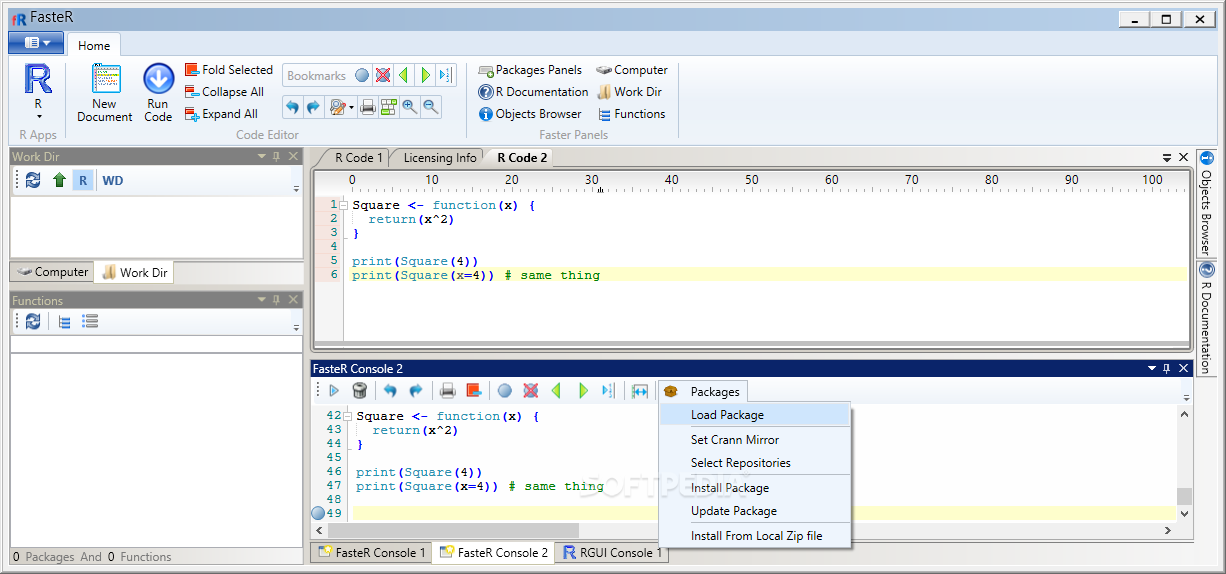Switch Functions panel to tree view
This screenshot has height=574, width=1226.
point(64,321)
